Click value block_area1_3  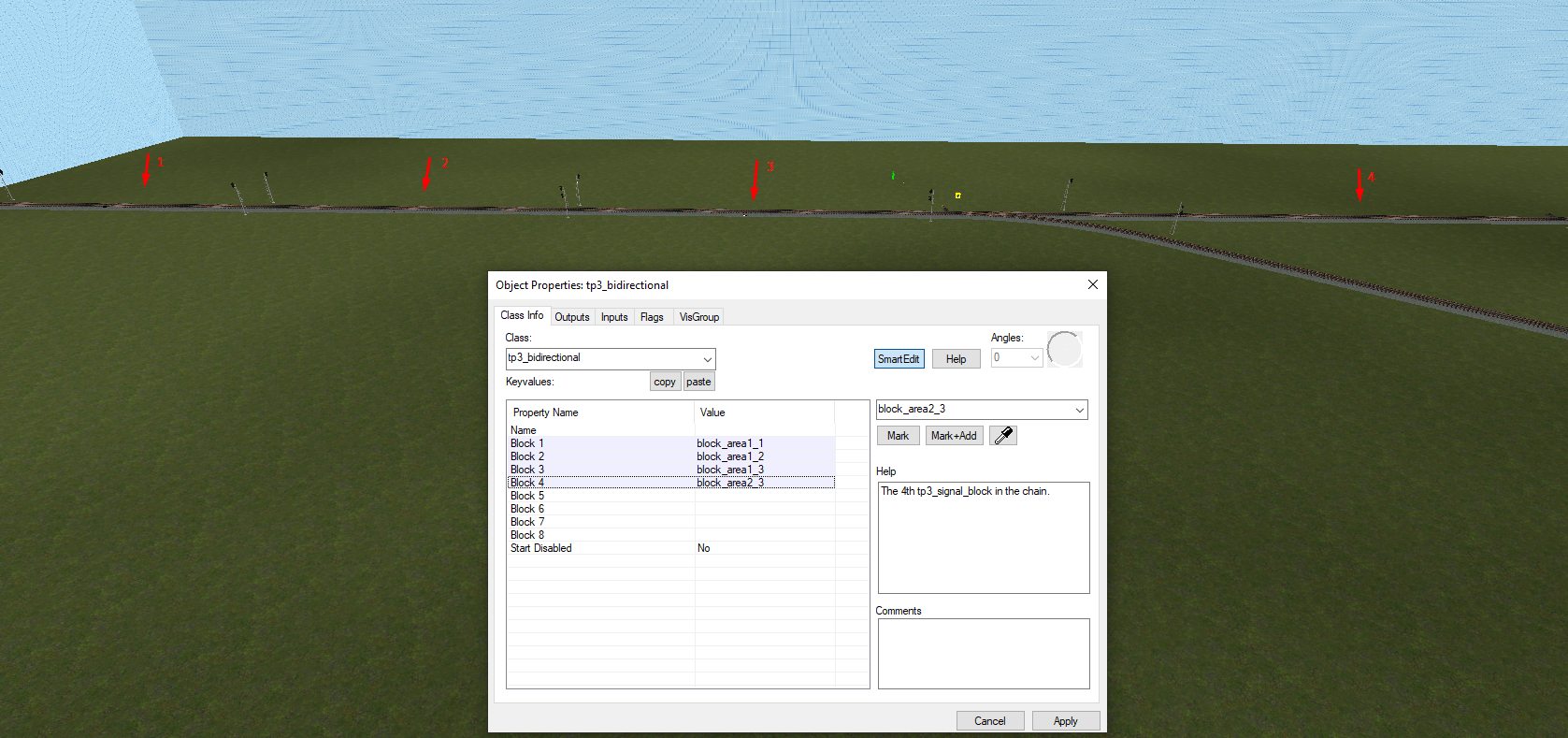coord(730,470)
